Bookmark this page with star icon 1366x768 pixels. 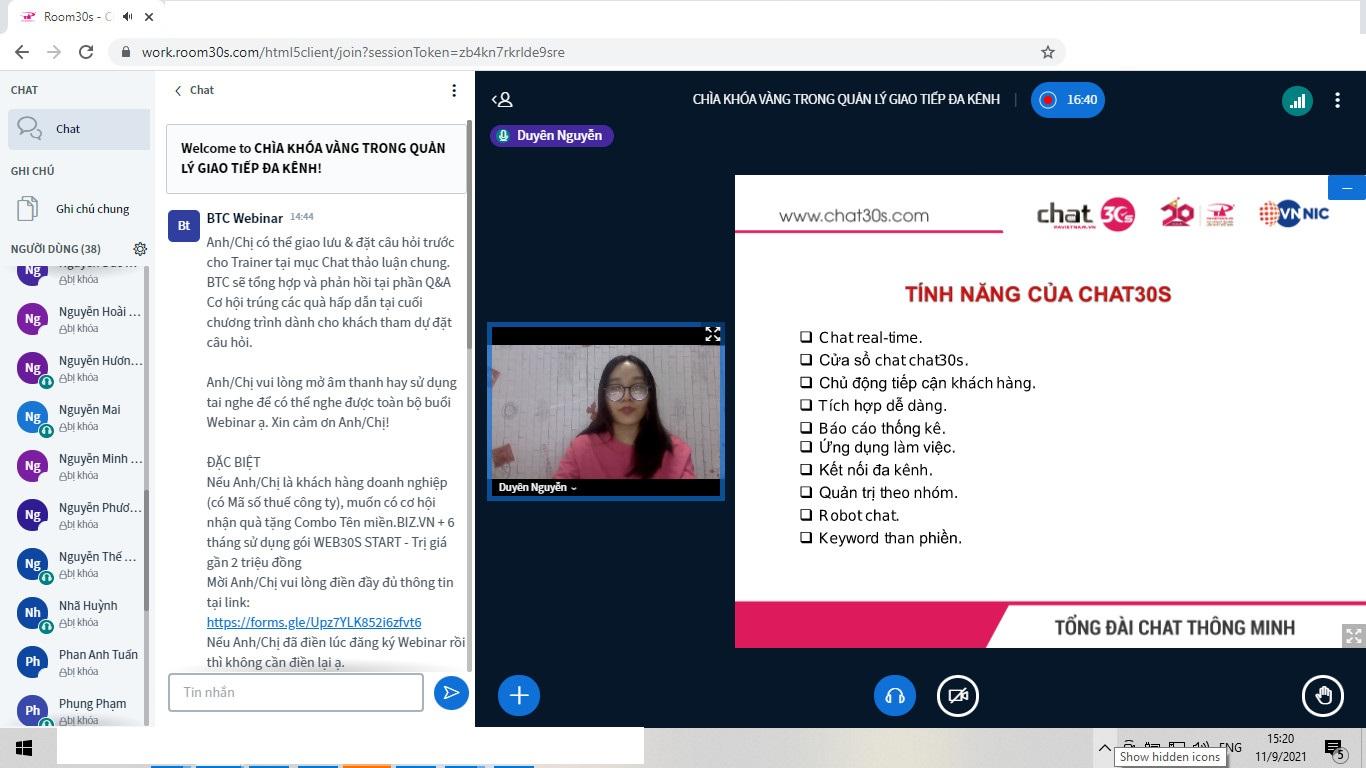[1048, 52]
